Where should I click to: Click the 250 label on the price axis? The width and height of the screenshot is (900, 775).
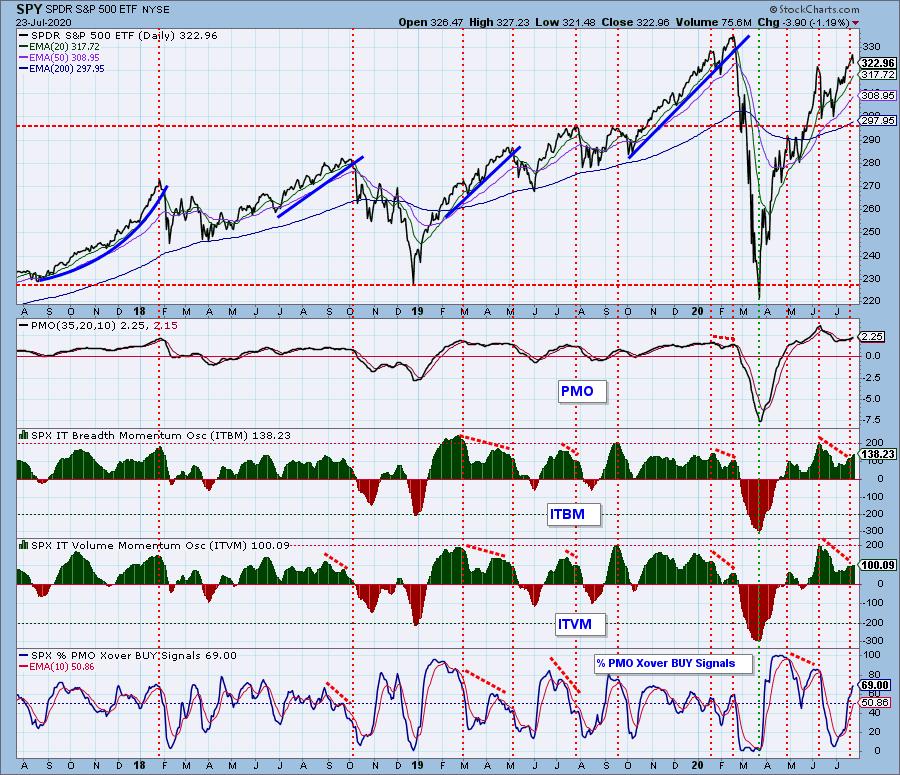(871, 232)
